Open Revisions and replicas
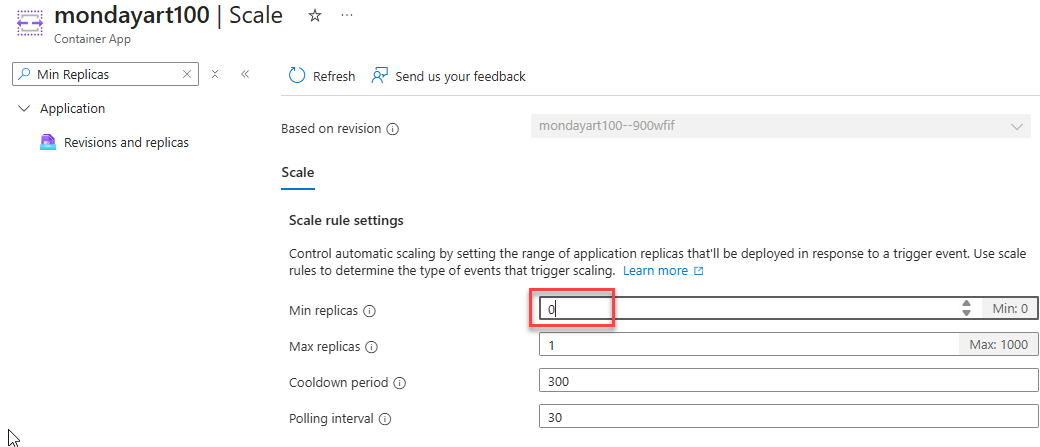The width and height of the screenshot is (1040, 447). point(126,143)
